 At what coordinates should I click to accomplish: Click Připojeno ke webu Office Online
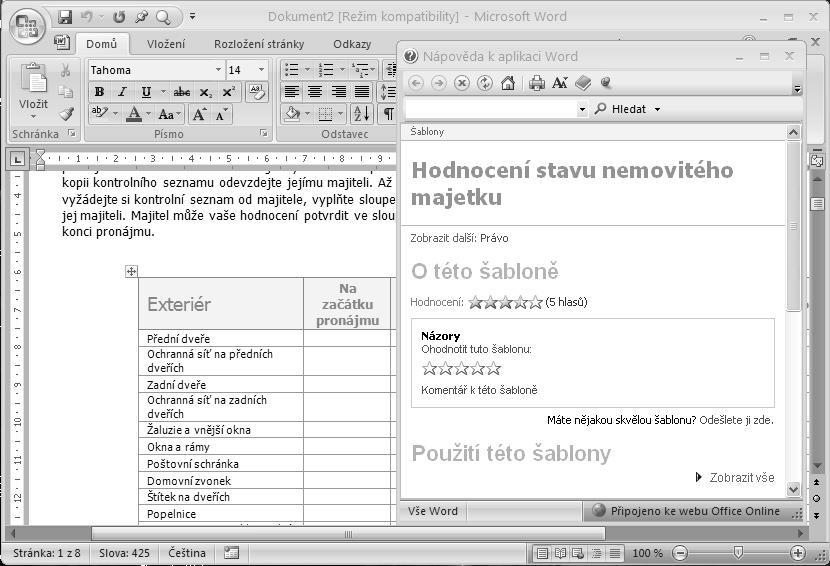click(695, 511)
